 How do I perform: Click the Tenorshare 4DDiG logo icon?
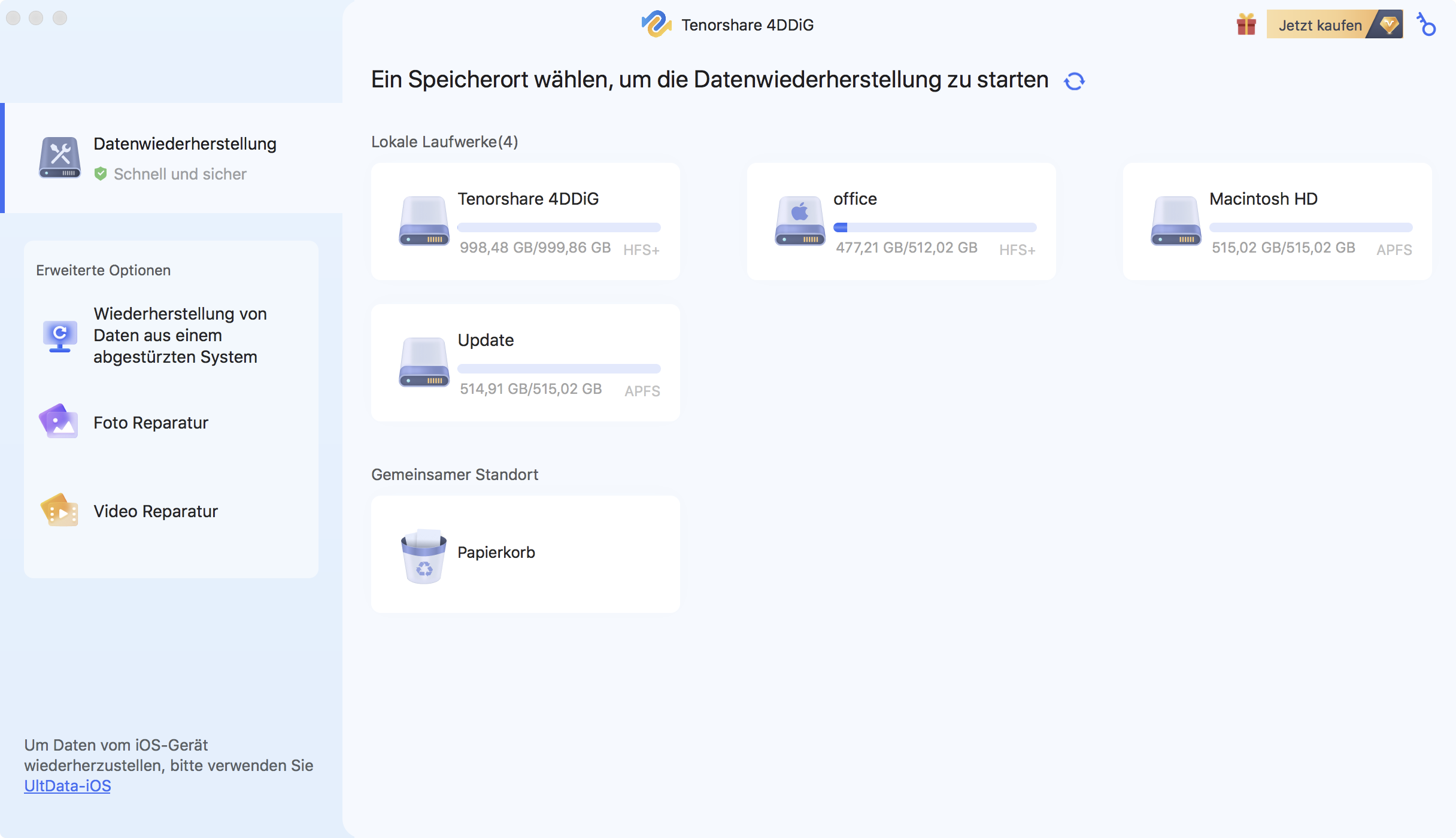tap(656, 25)
